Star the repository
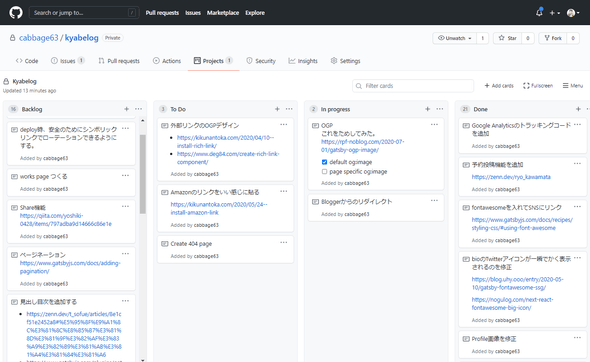The height and width of the screenshot is (362, 590). click(x=507, y=38)
